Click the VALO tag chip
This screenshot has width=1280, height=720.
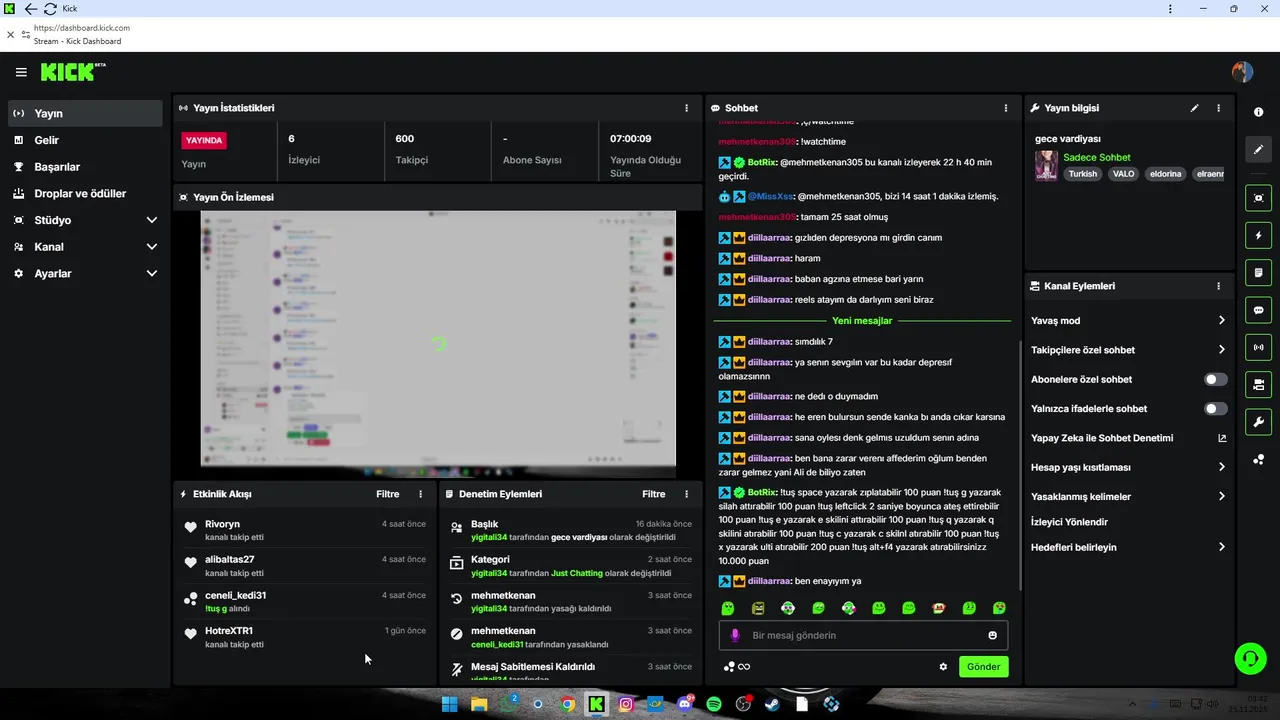pos(1123,174)
